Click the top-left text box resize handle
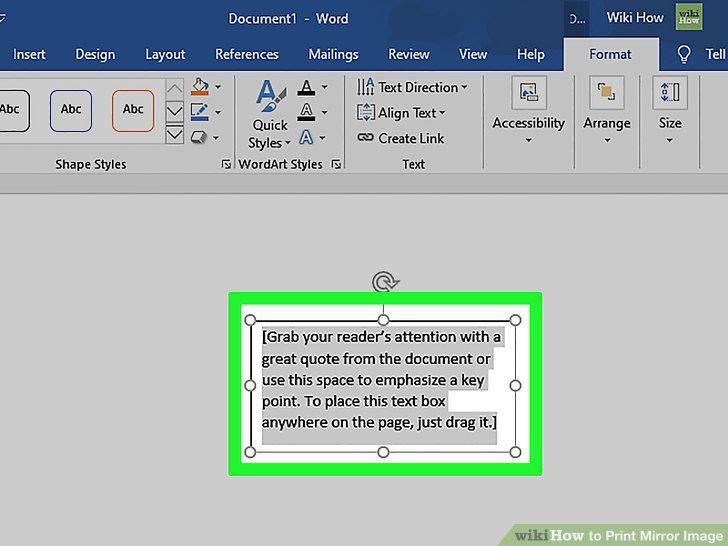Image resolution: width=728 pixels, height=546 pixels. tap(250, 320)
